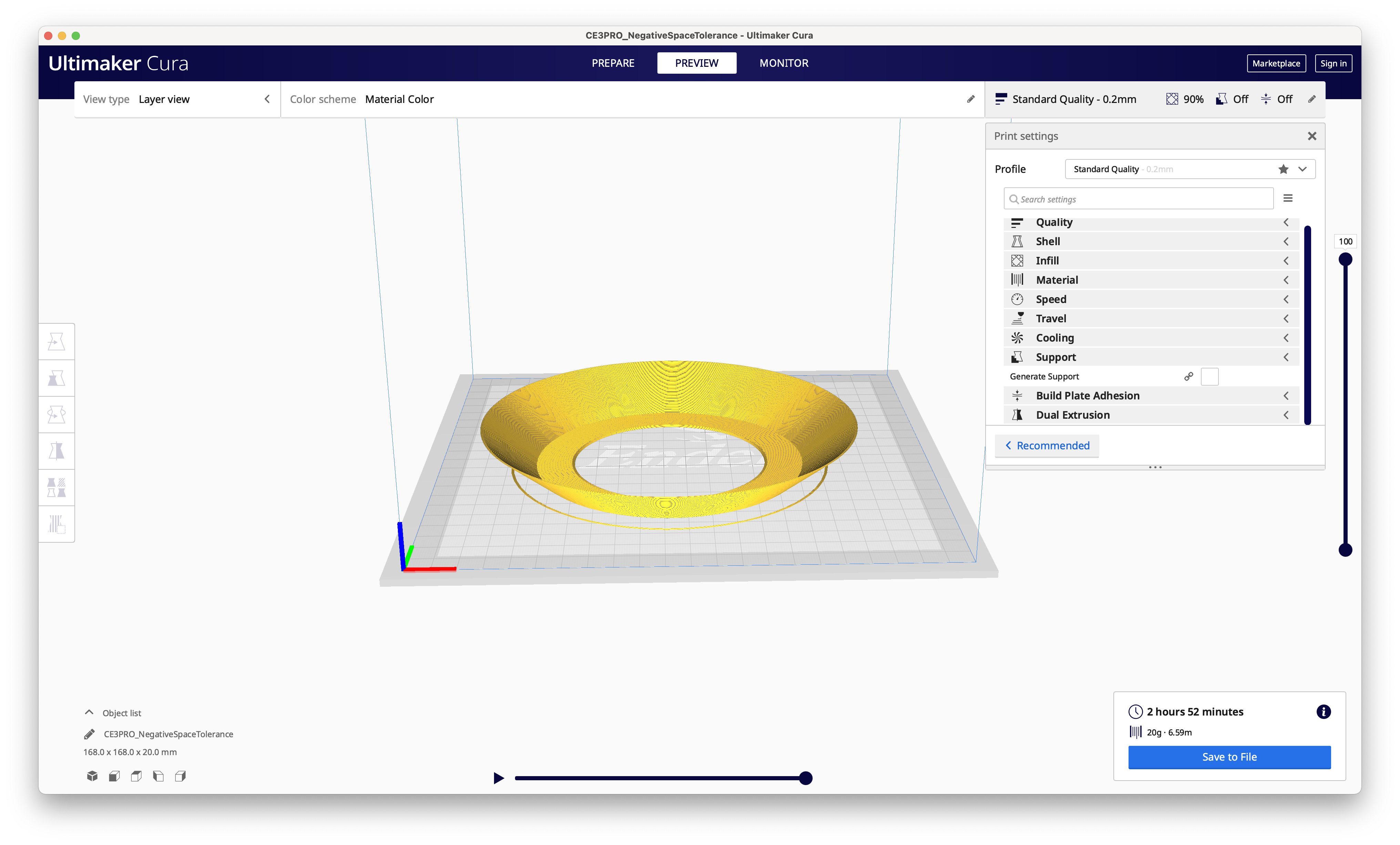Viewport: 1400px width, 845px height.
Task: Expand the Shell settings category
Action: (x=1151, y=241)
